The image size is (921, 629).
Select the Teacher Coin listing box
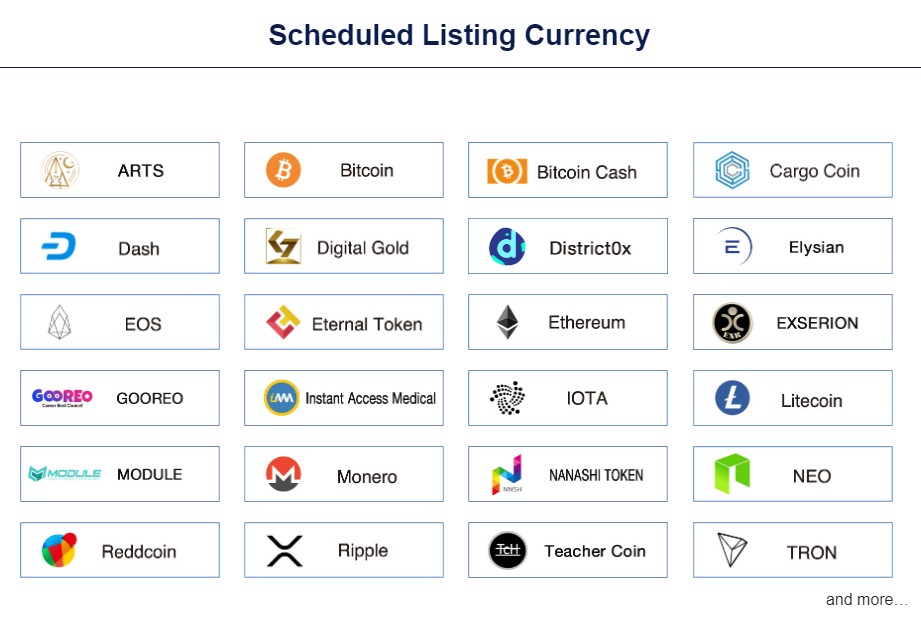click(x=568, y=550)
